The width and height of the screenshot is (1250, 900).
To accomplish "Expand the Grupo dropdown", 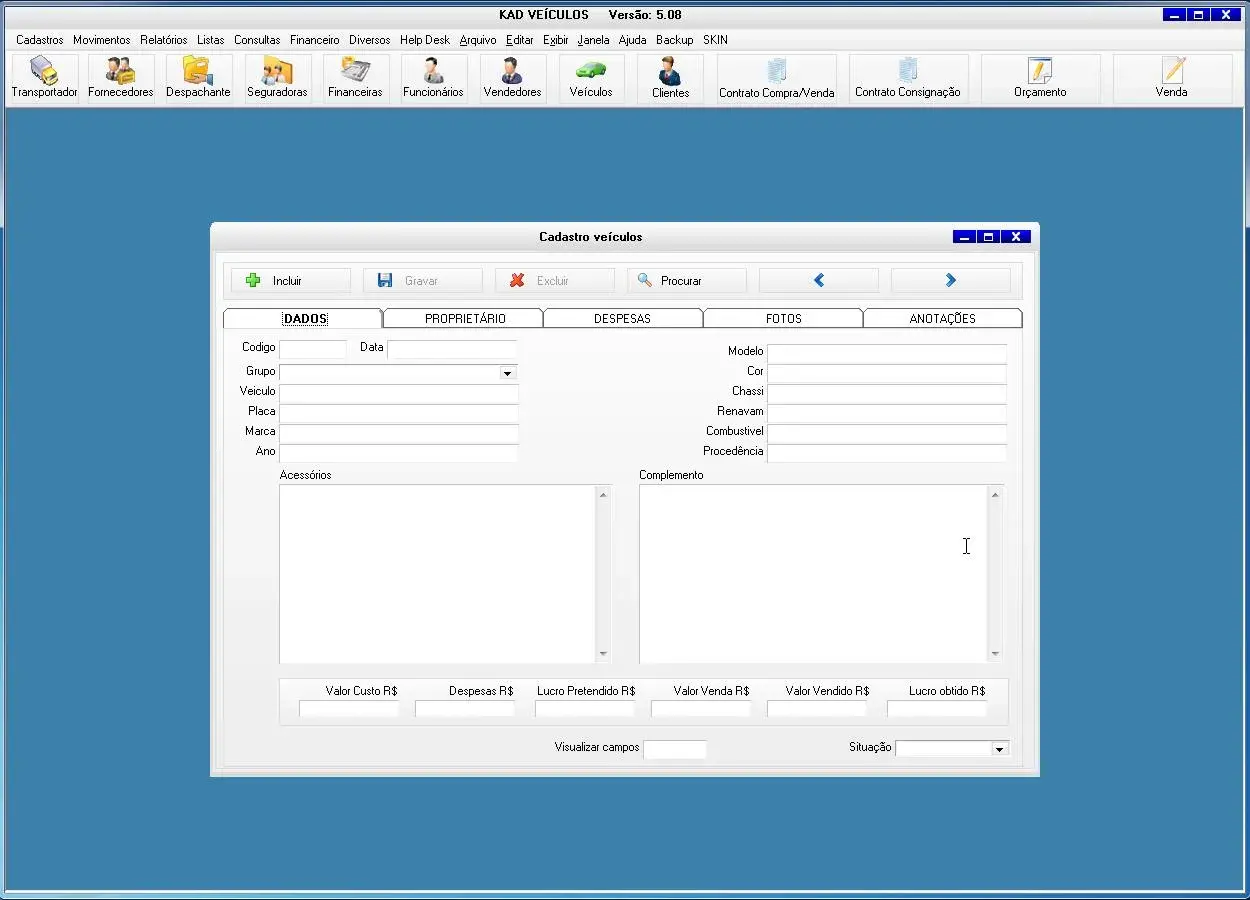I will tap(508, 373).
